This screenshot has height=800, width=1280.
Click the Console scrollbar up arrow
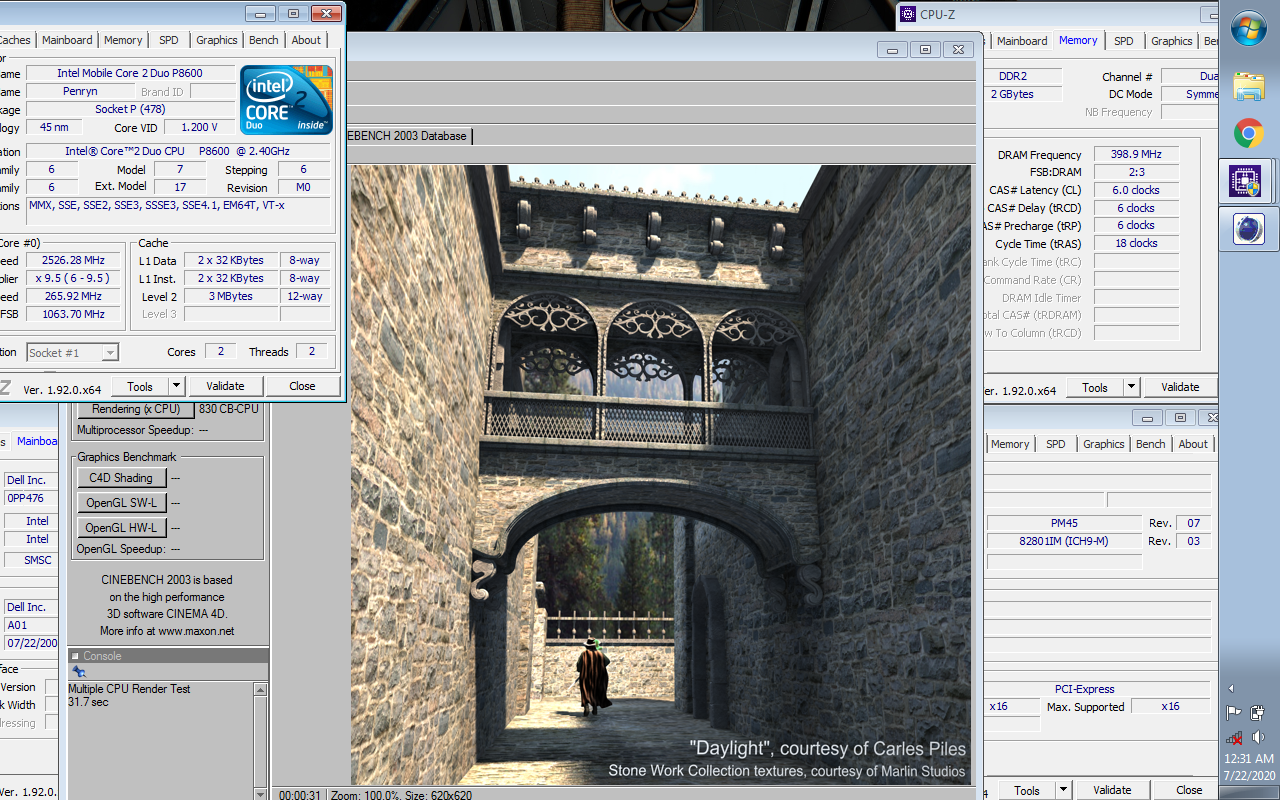point(261,690)
